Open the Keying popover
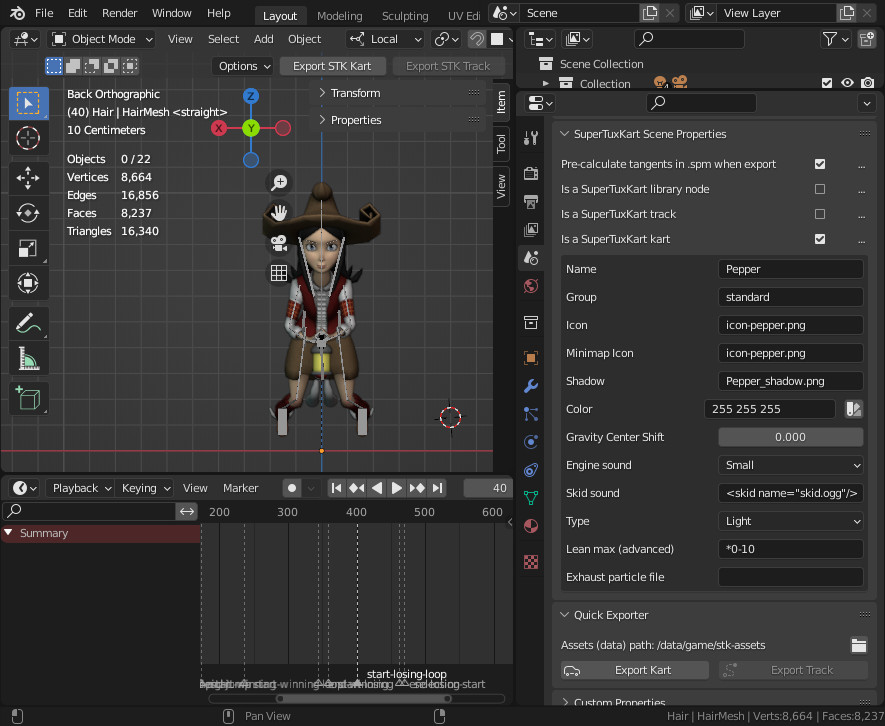The width and height of the screenshot is (885, 726). [146, 488]
